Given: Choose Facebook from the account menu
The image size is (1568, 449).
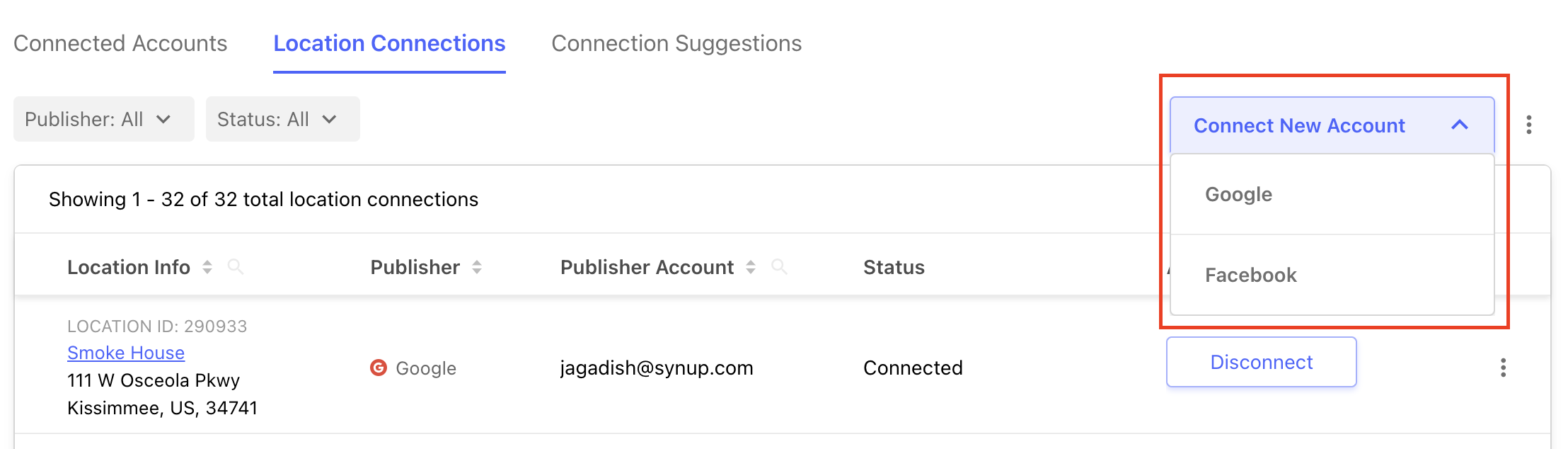Looking at the screenshot, I should pyautogui.click(x=1251, y=275).
